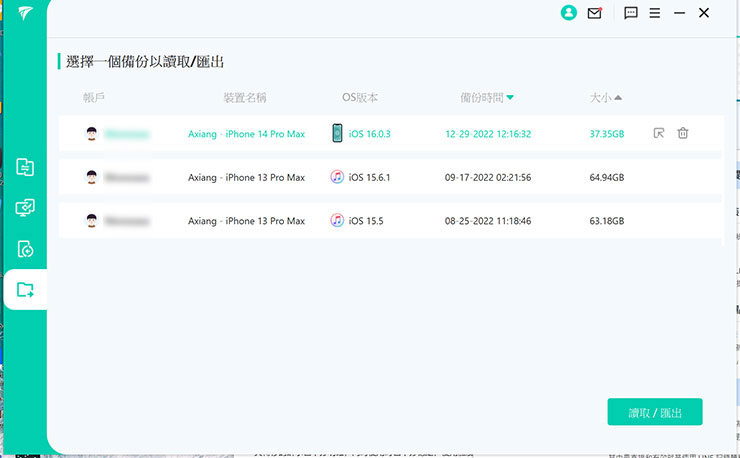Open the feedback chat icon

tap(631, 13)
